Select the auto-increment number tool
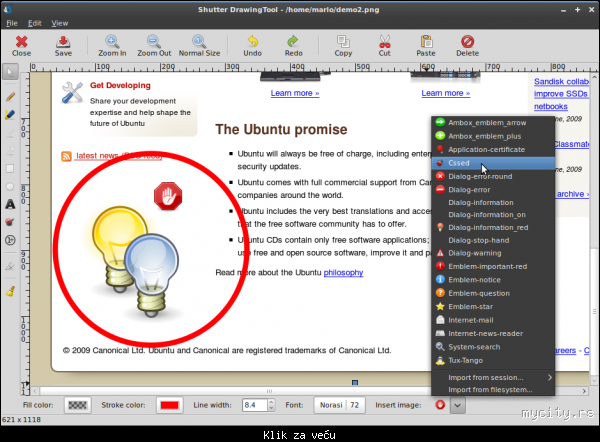600x442 pixels. point(10,240)
